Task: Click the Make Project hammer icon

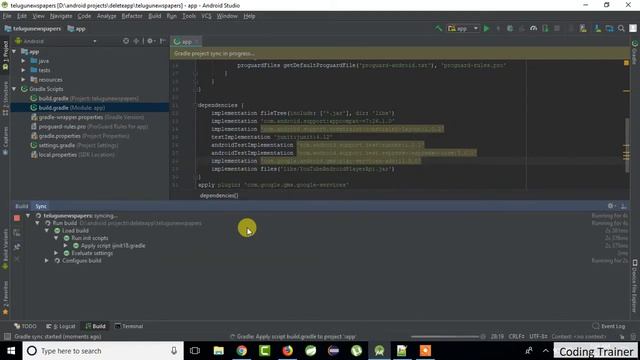Action: (438, 29)
